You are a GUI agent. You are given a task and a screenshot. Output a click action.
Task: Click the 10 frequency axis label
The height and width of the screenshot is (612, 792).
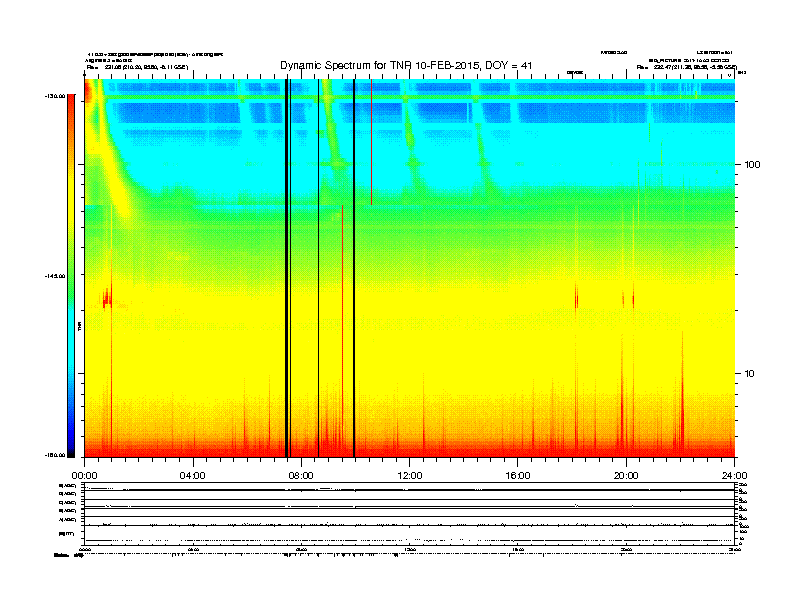750,374
